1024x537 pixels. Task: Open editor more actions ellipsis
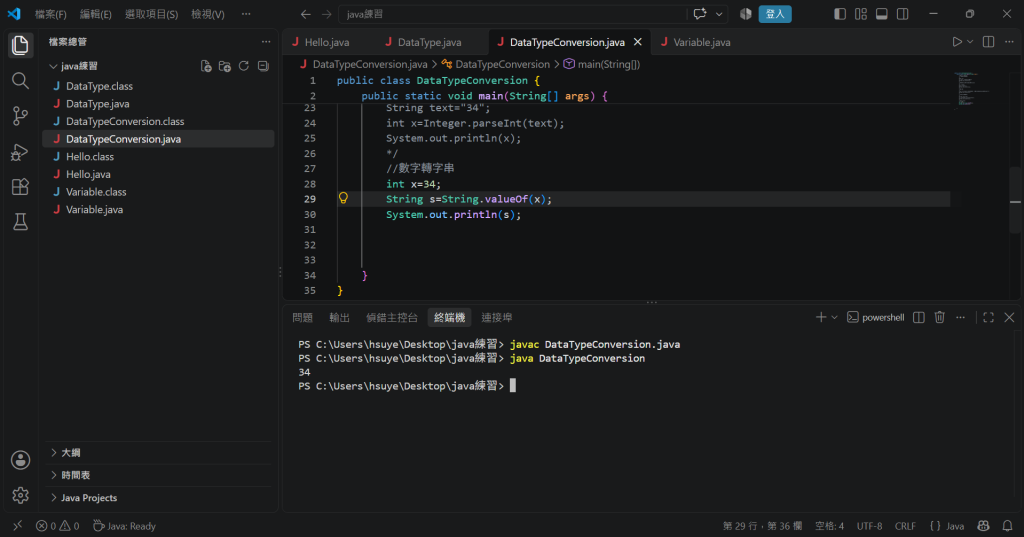click(x=1010, y=42)
